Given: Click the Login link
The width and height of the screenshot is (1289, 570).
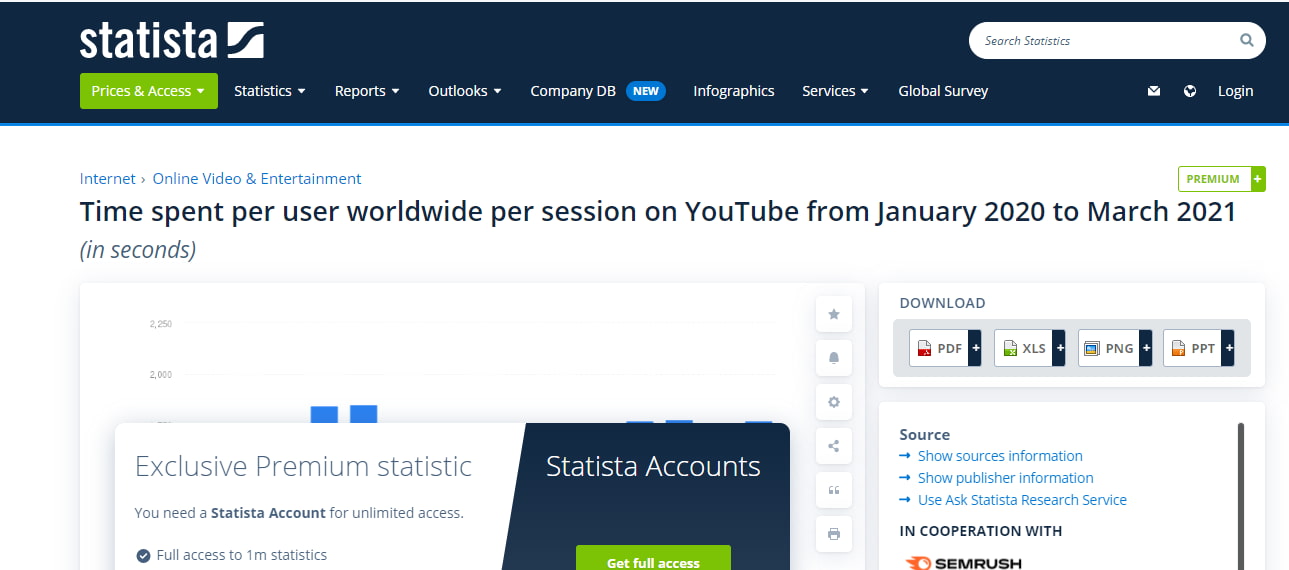Looking at the screenshot, I should [1235, 91].
